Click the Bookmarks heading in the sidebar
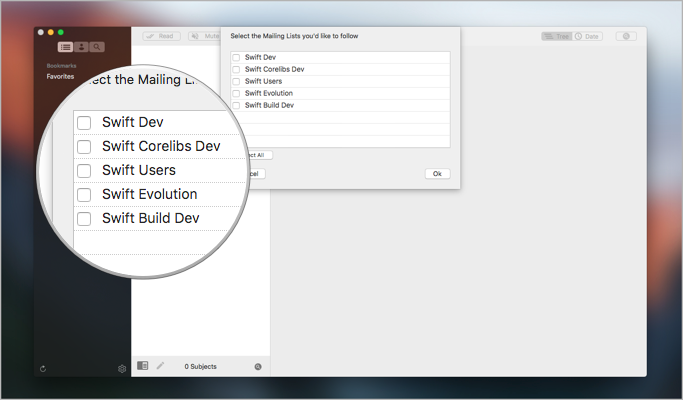Image resolution: width=683 pixels, height=400 pixels. click(x=61, y=66)
